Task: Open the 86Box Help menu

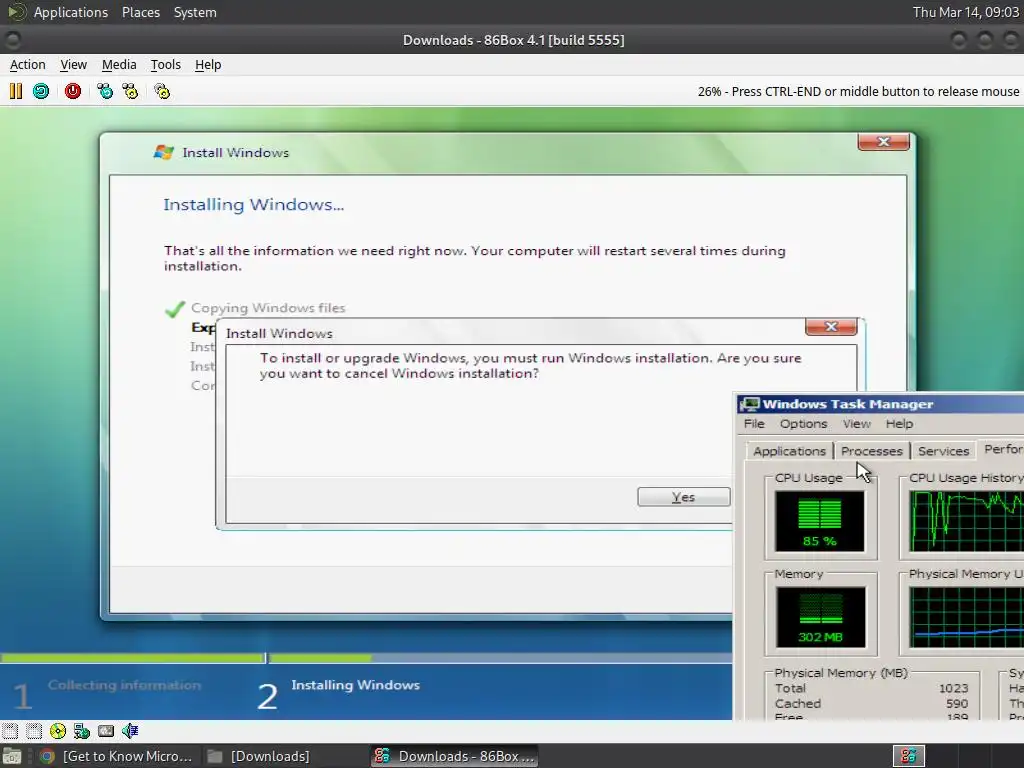Action: (208, 65)
